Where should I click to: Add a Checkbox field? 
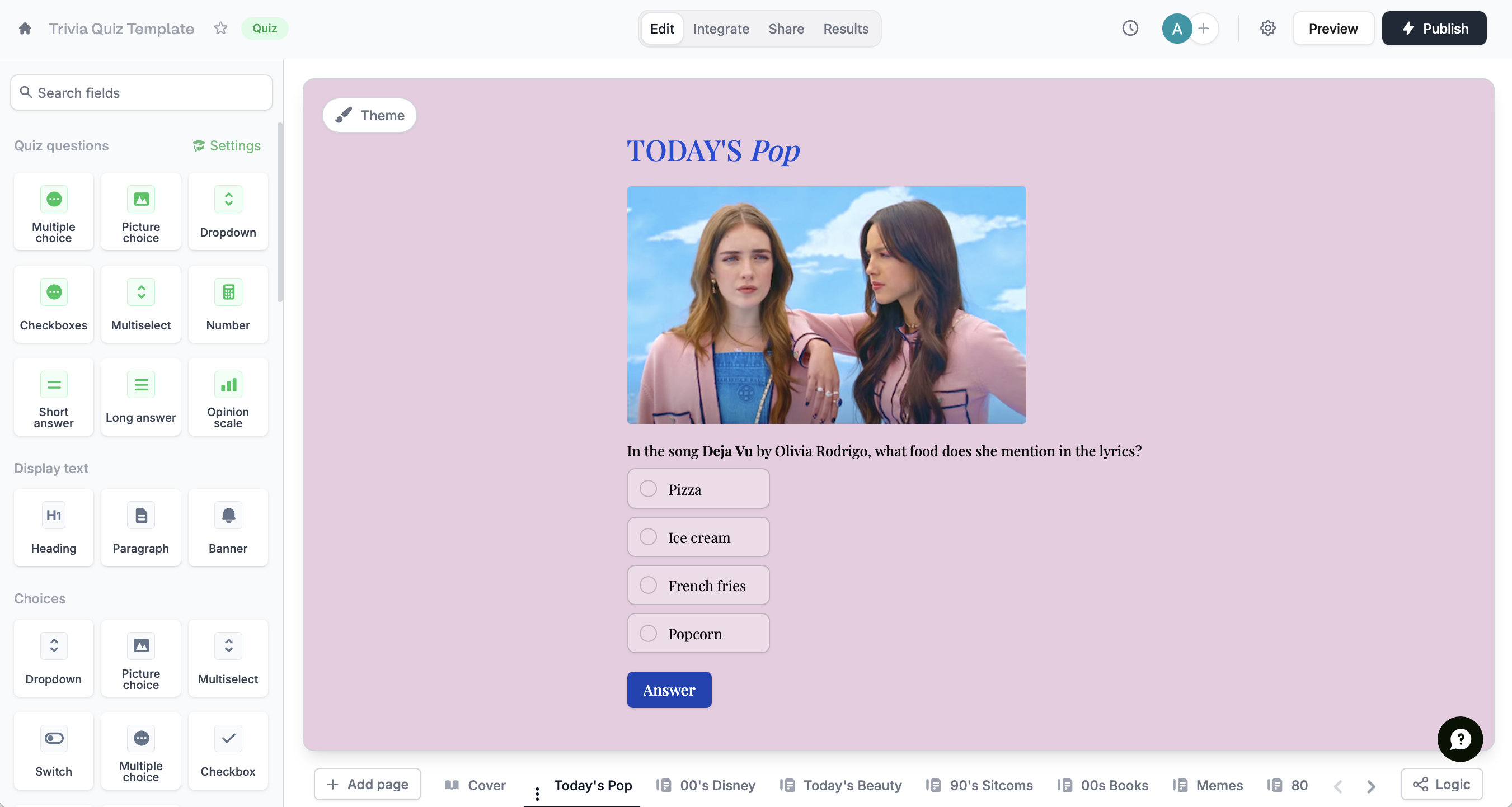[x=228, y=751]
